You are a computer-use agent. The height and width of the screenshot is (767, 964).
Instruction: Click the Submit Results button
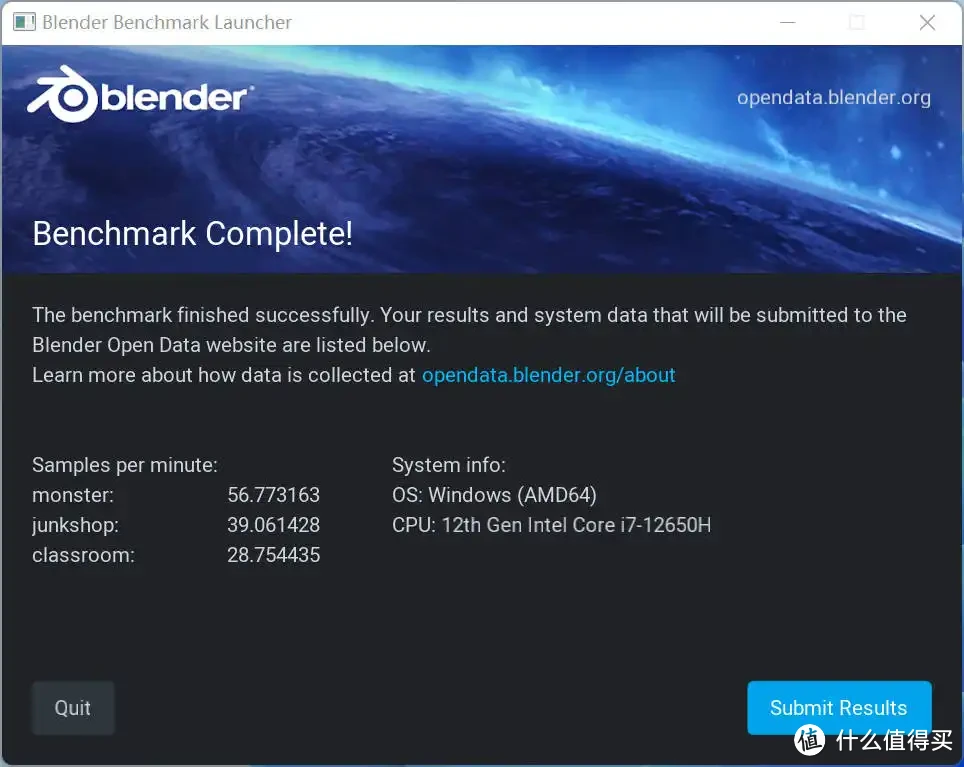[x=839, y=707]
